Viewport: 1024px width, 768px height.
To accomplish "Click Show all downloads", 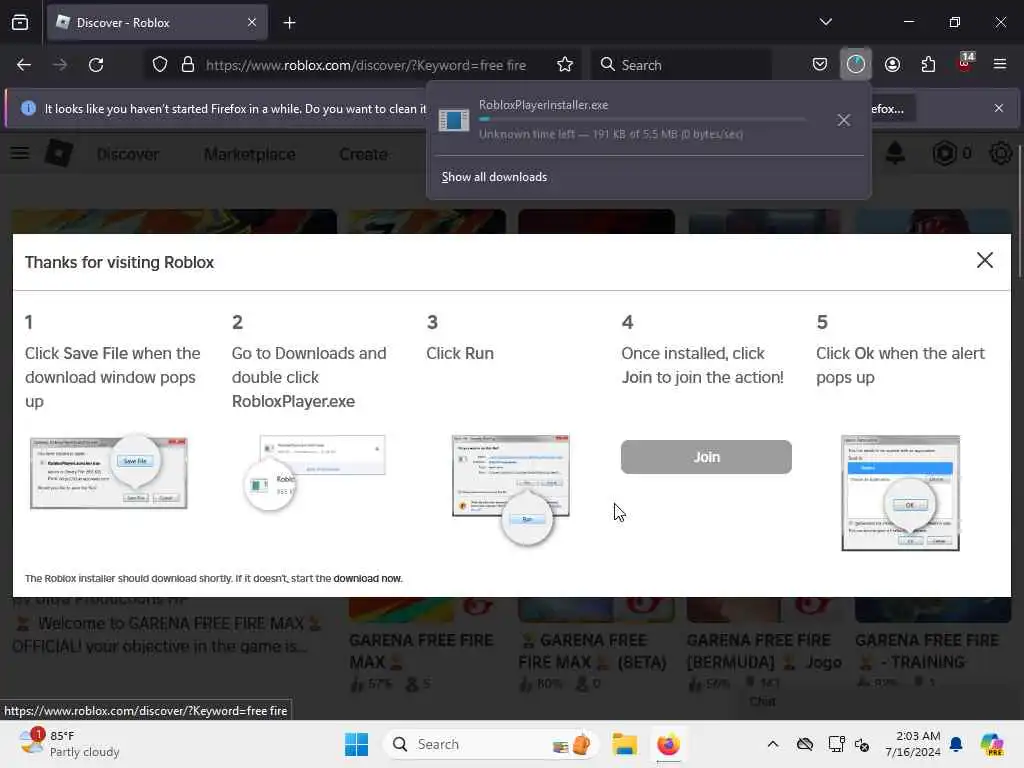I will coord(494,177).
